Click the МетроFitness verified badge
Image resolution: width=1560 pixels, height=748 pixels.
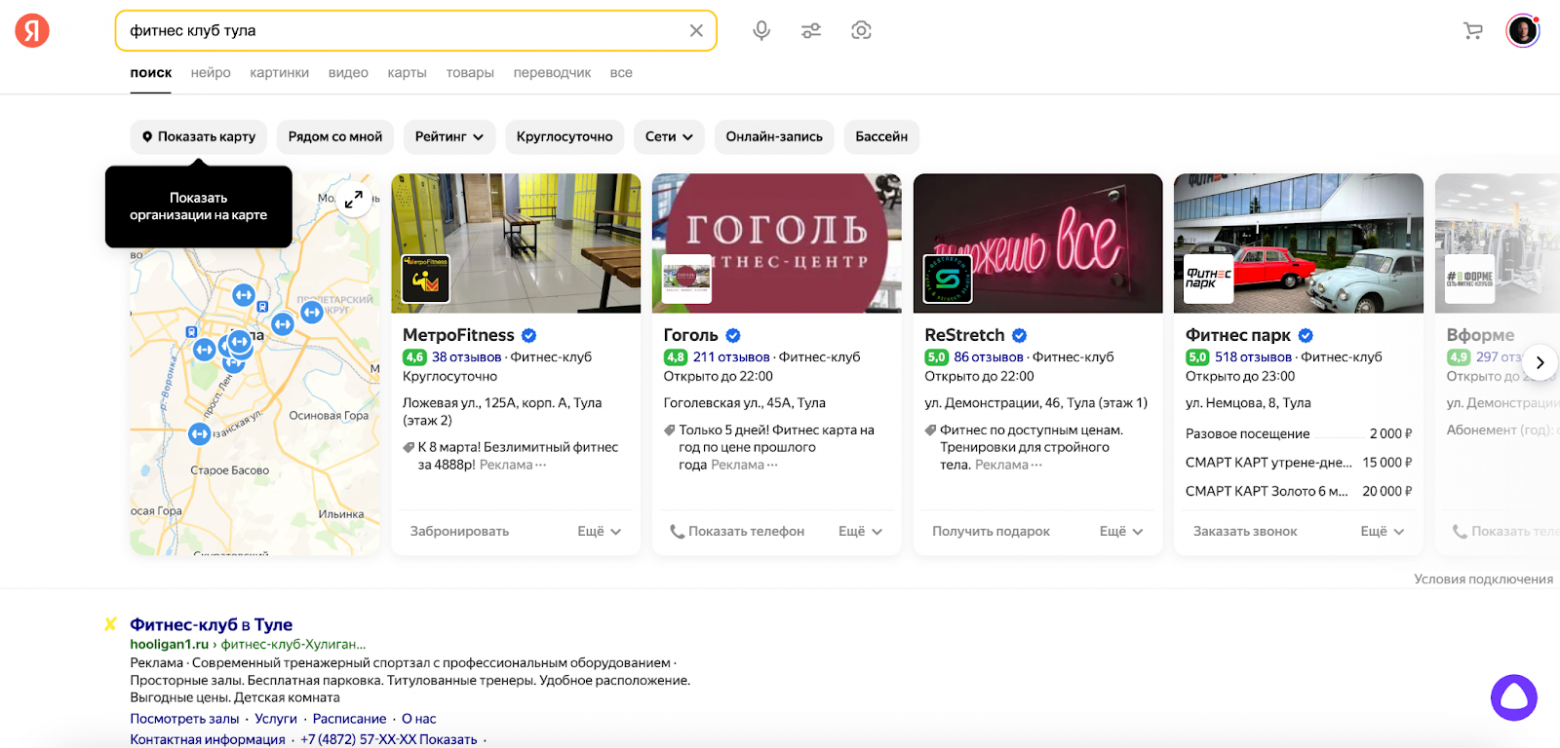point(529,335)
